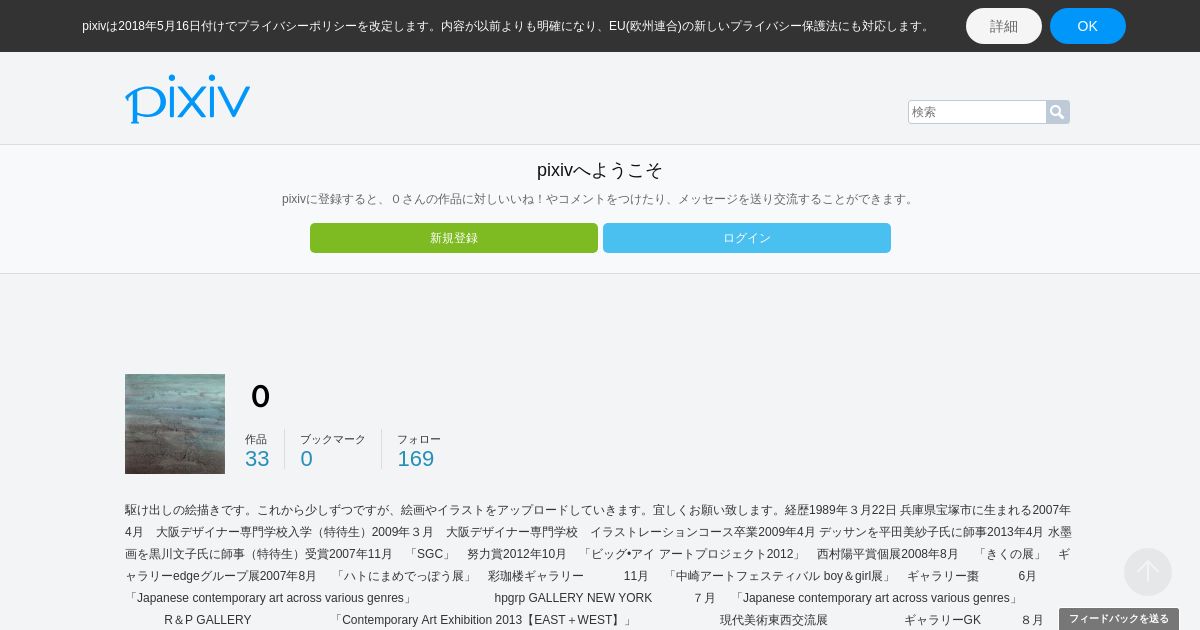The height and width of the screenshot is (630, 1200).
Task: Click the scroll-to-top arrow icon
Action: click(x=1148, y=572)
